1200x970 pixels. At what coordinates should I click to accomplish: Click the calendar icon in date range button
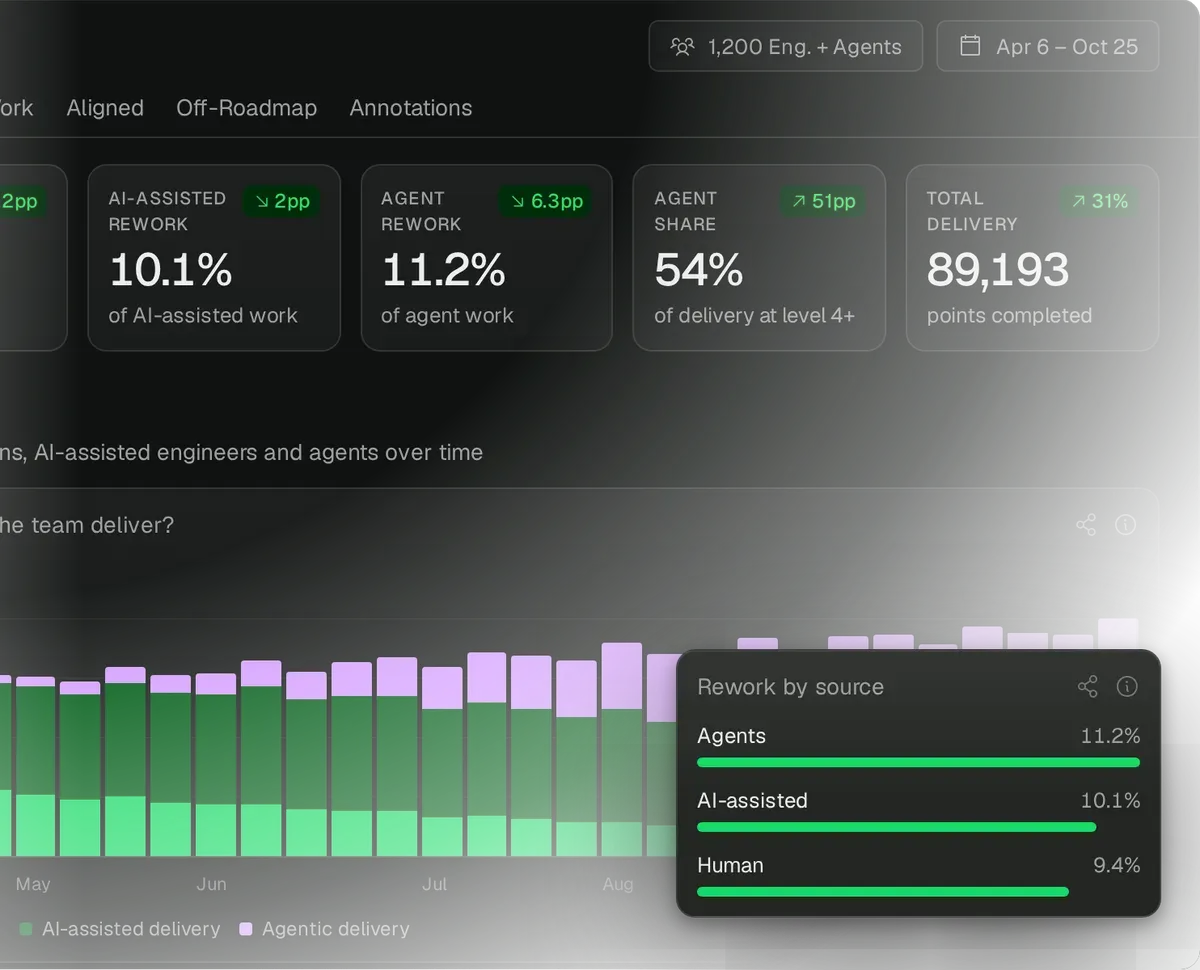tap(970, 46)
